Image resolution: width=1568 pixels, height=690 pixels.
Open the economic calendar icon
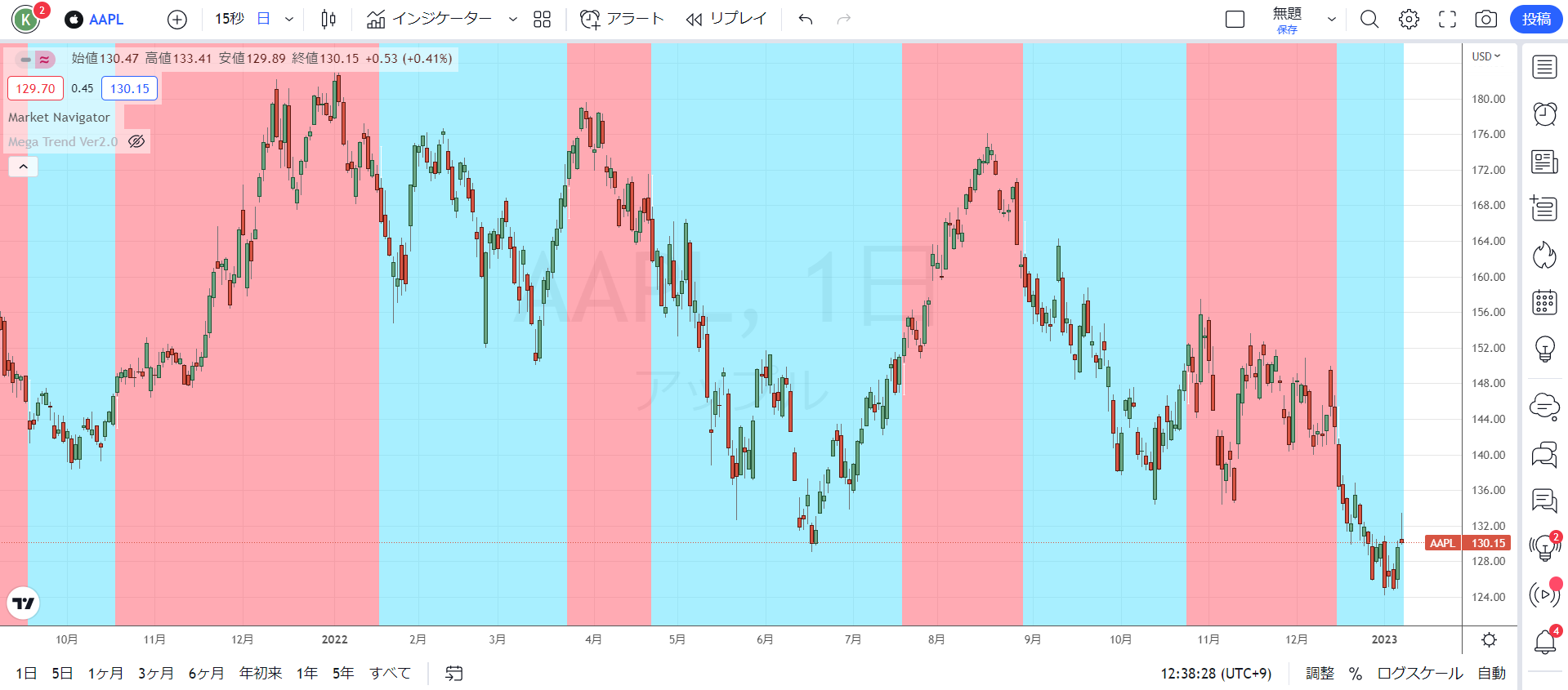(1544, 303)
